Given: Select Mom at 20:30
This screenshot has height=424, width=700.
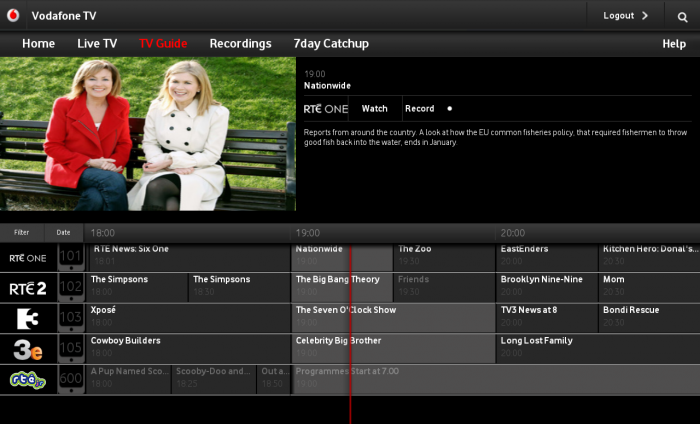Looking at the screenshot, I should 649,288.
